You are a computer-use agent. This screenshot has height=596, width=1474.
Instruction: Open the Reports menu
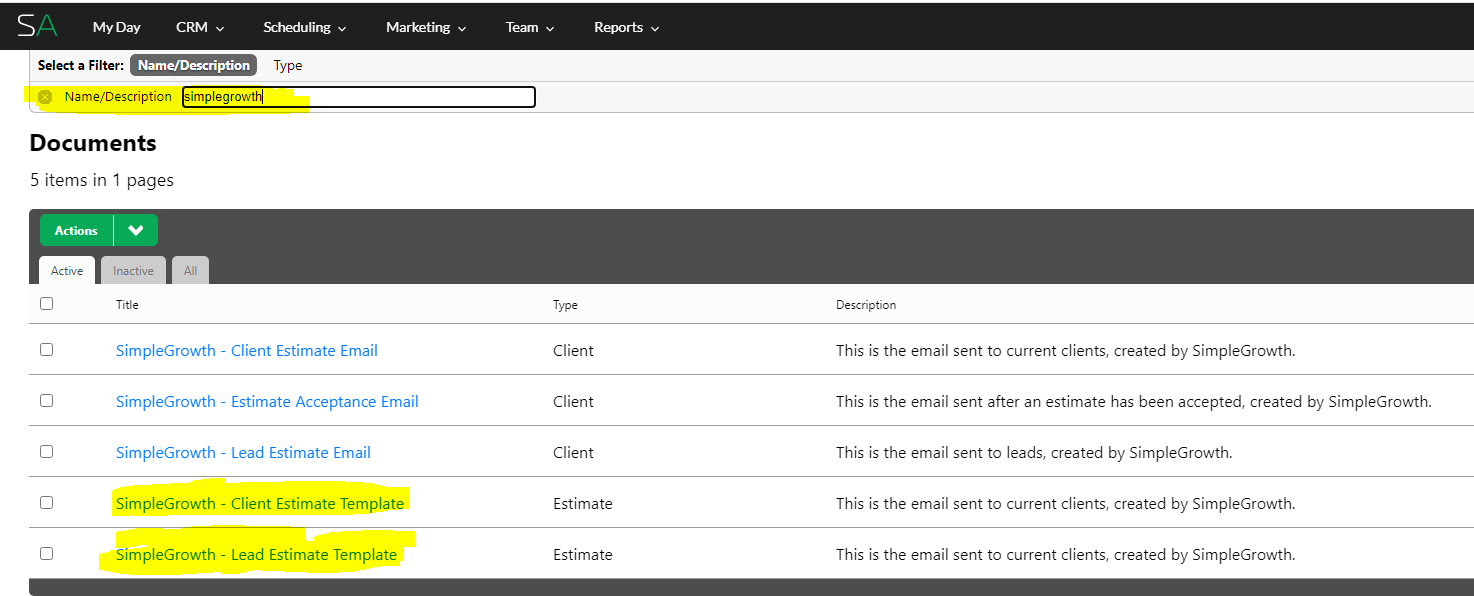click(x=627, y=27)
